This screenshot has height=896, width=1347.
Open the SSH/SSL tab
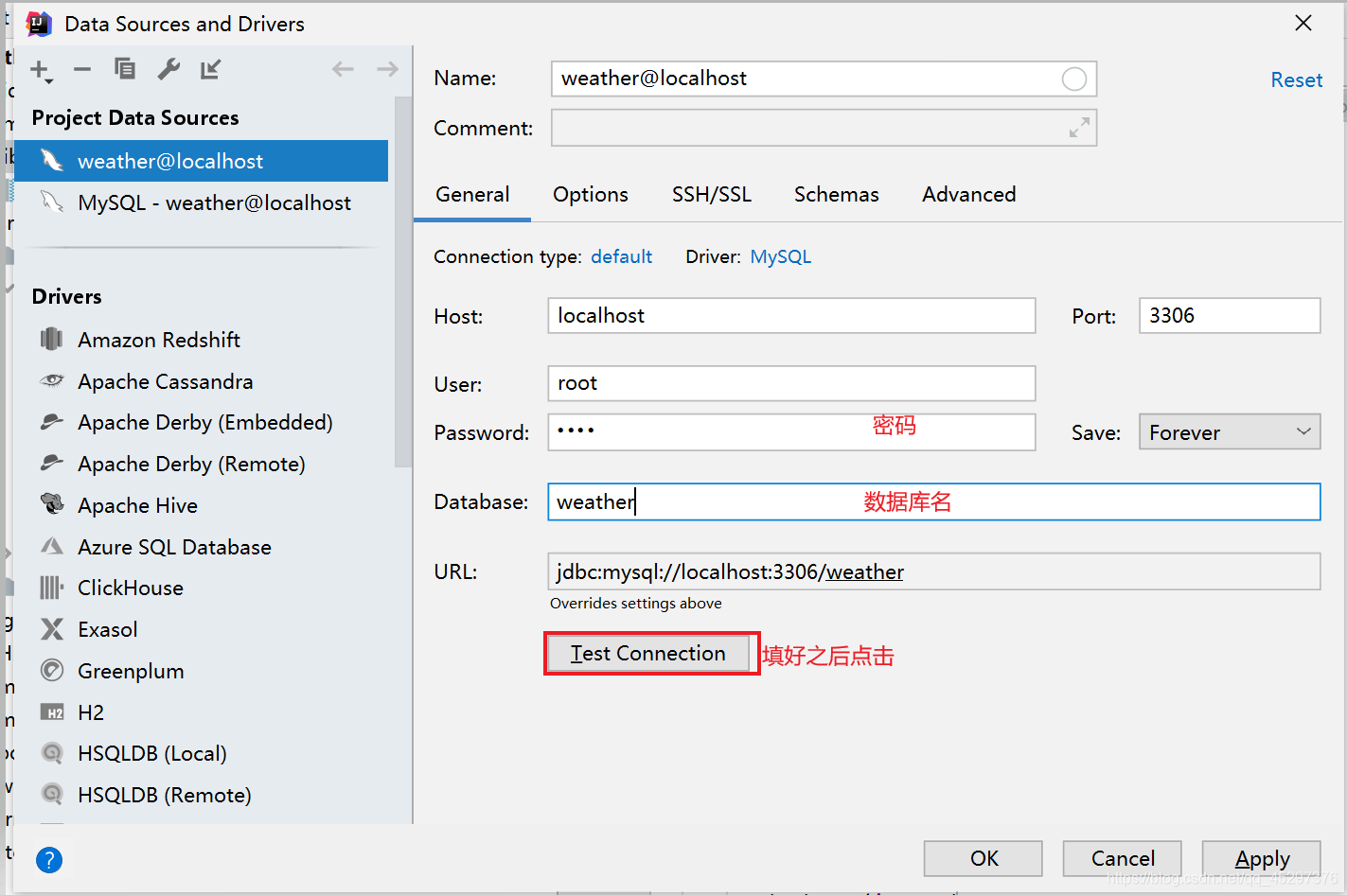pos(712,195)
